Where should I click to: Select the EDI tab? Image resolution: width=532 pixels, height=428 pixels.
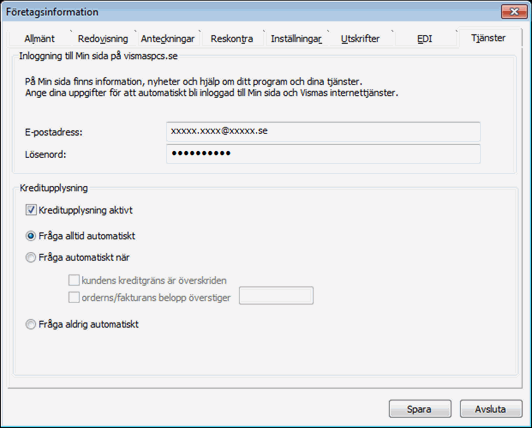424,39
